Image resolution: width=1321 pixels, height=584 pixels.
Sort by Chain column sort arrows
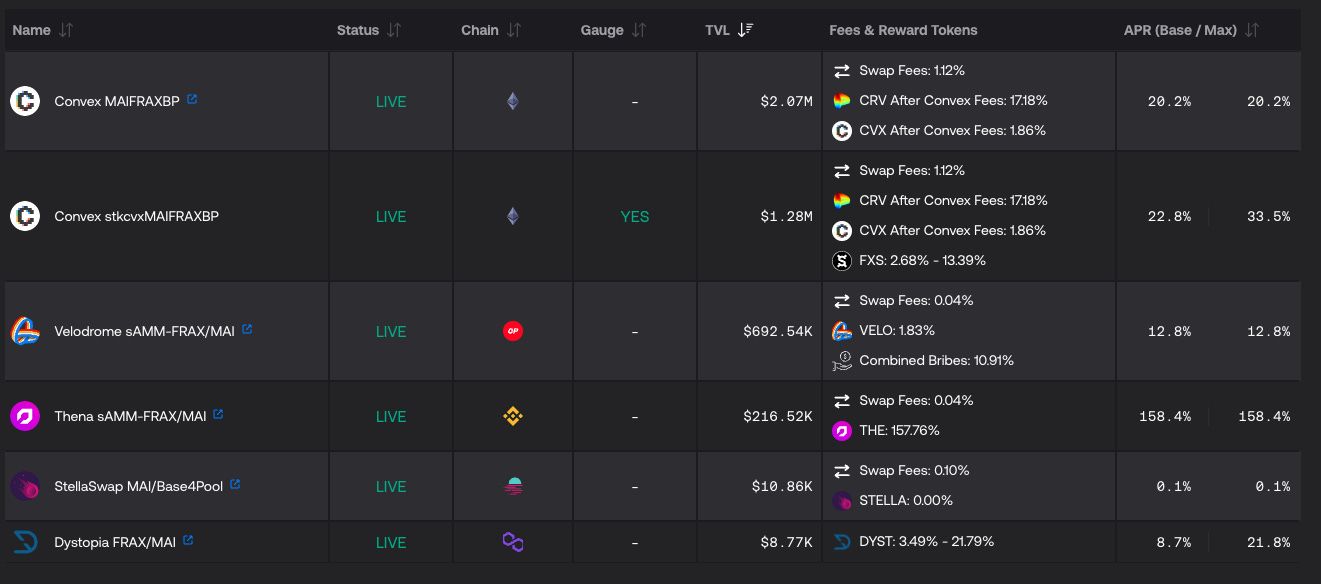click(x=514, y=30)
